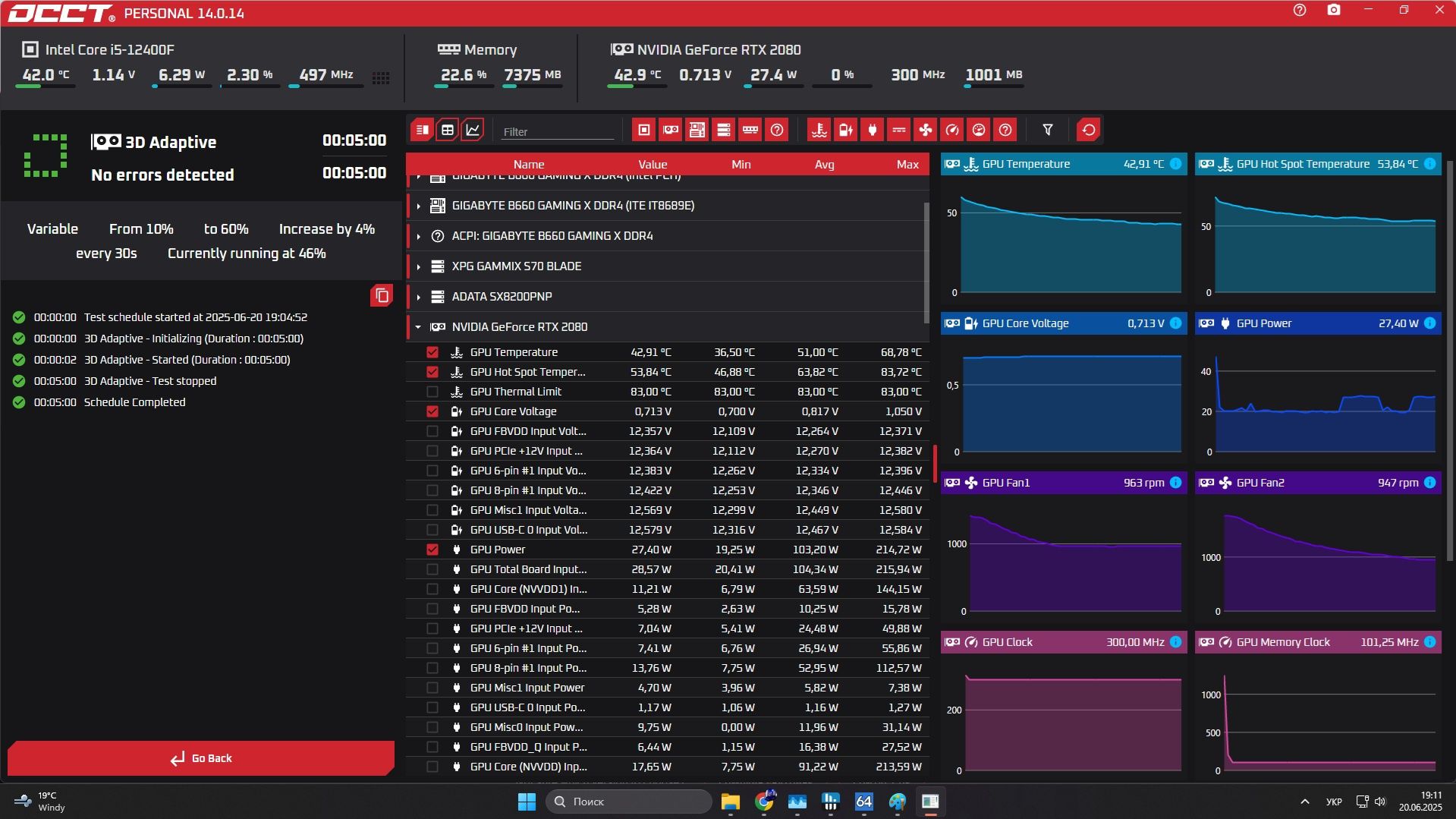Check the GPU Total Board Input checkbox
The height and width of the screenshot is (819, 1456).
point(432,569)
